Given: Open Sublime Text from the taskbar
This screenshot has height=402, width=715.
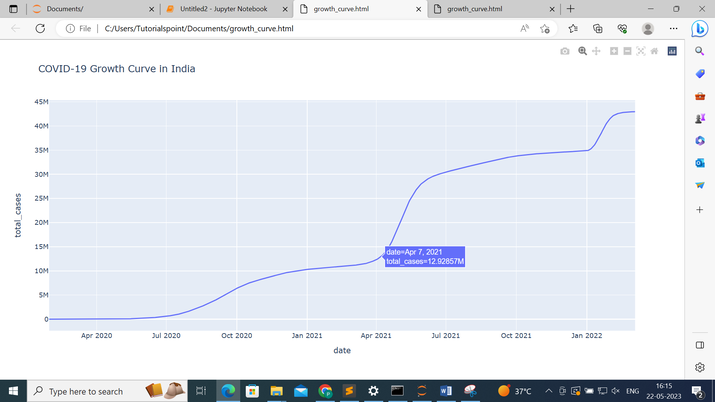Looking at the screenshot, I should tap(349, 391).
